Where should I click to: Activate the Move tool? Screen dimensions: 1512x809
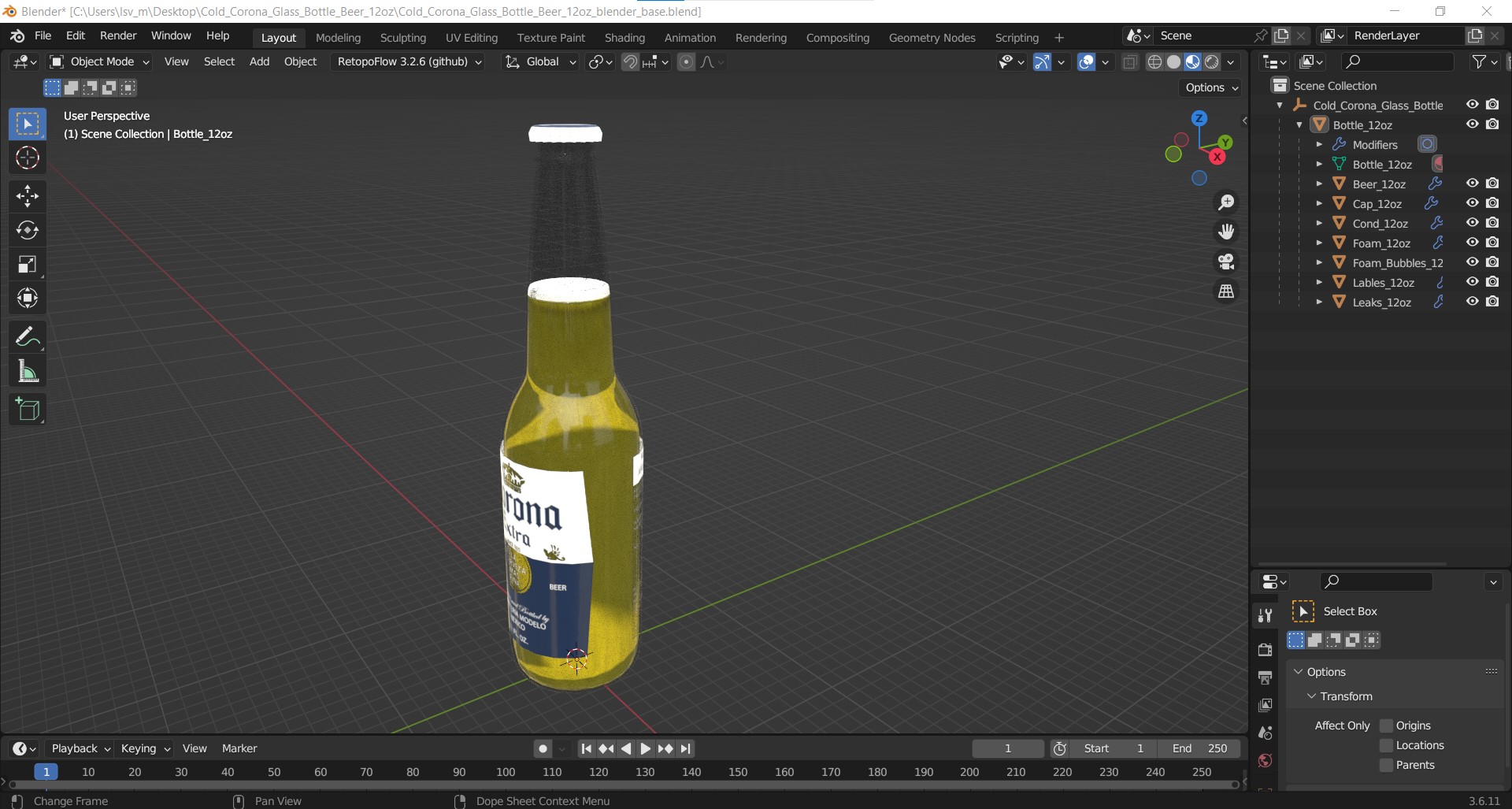28,196
